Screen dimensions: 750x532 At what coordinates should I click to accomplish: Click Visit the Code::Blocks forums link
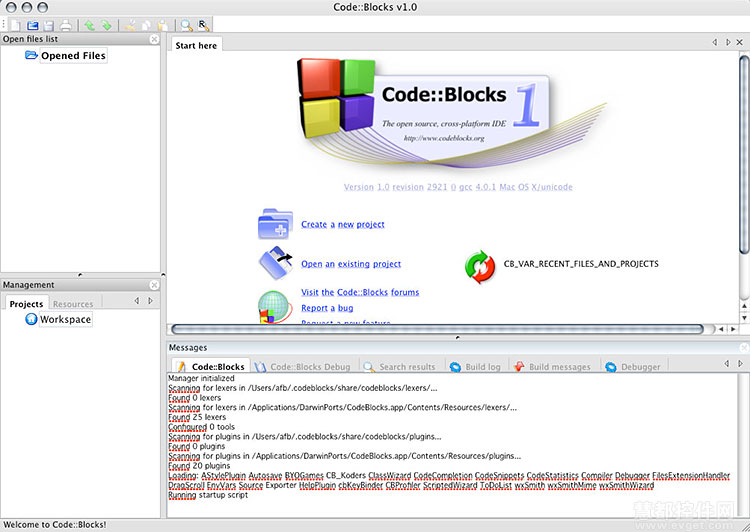360,292
